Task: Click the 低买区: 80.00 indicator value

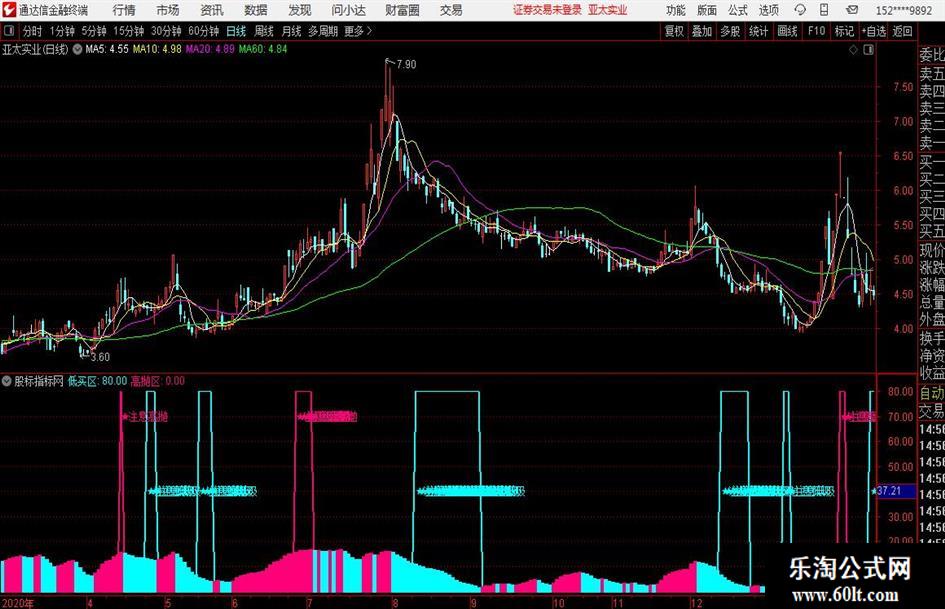Action: point(97,381)
